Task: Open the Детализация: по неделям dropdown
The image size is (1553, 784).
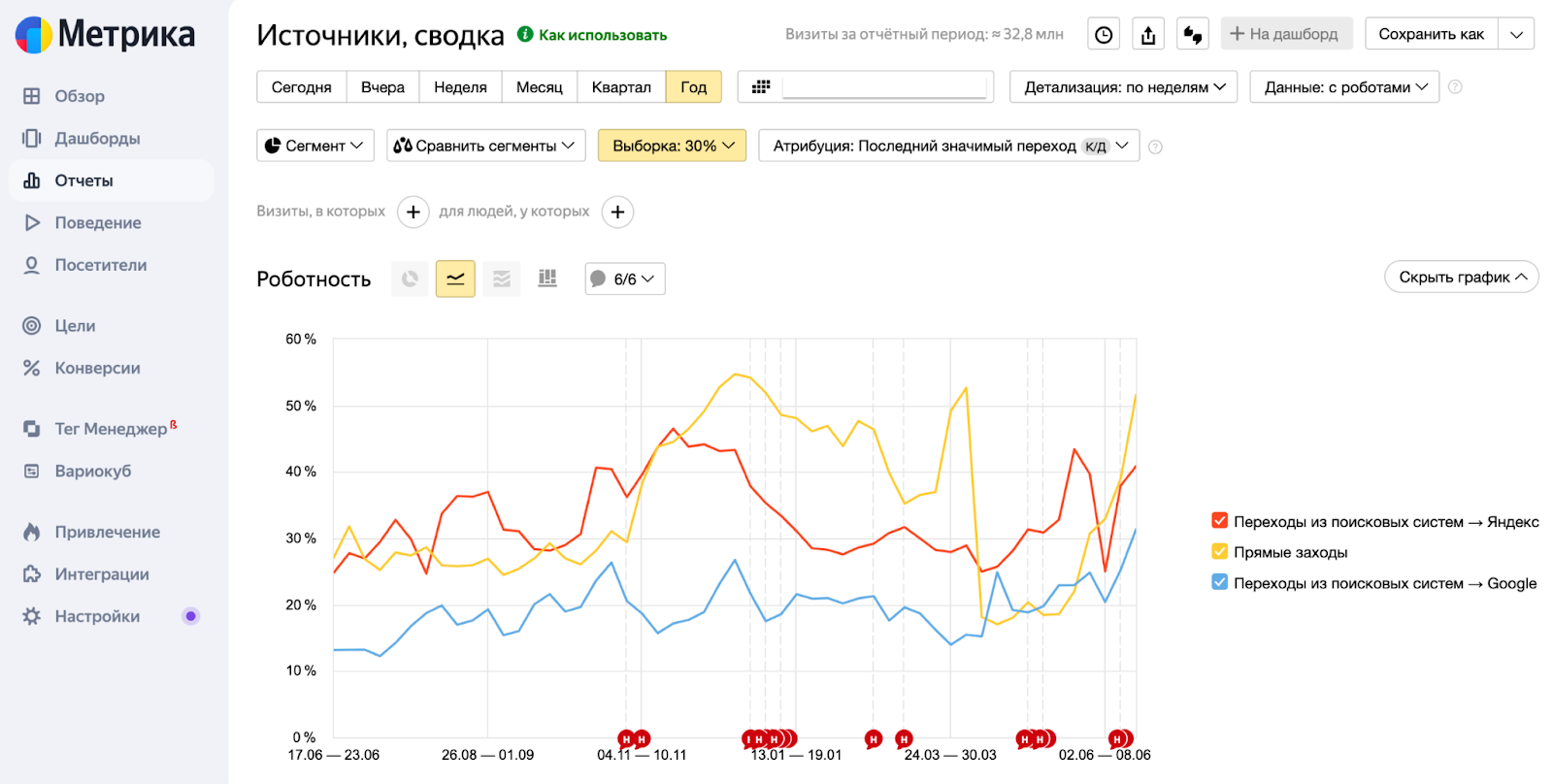Action: (1124, 87)
